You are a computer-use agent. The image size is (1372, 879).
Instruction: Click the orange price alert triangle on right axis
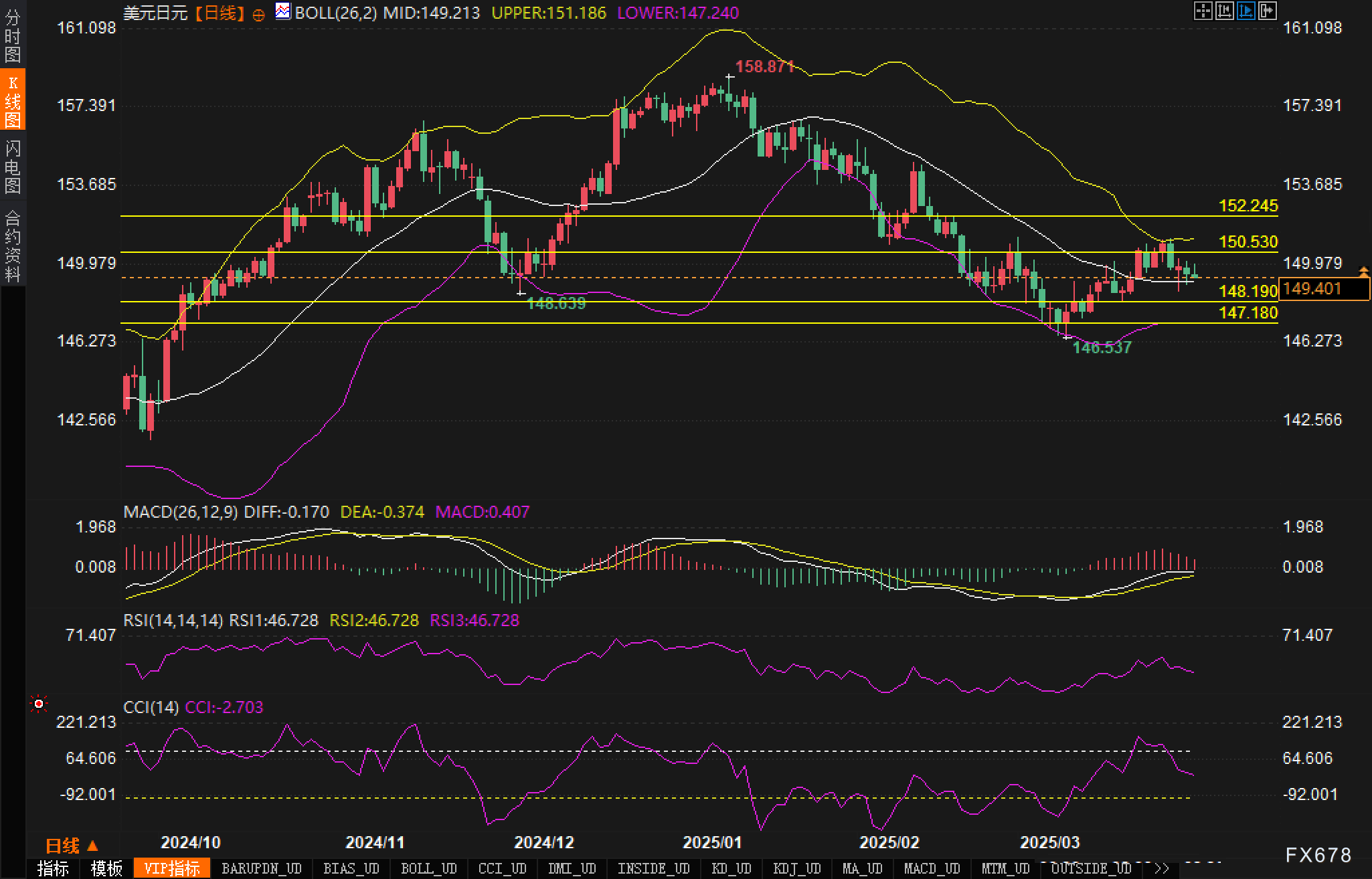click(x=1364, y=271)
